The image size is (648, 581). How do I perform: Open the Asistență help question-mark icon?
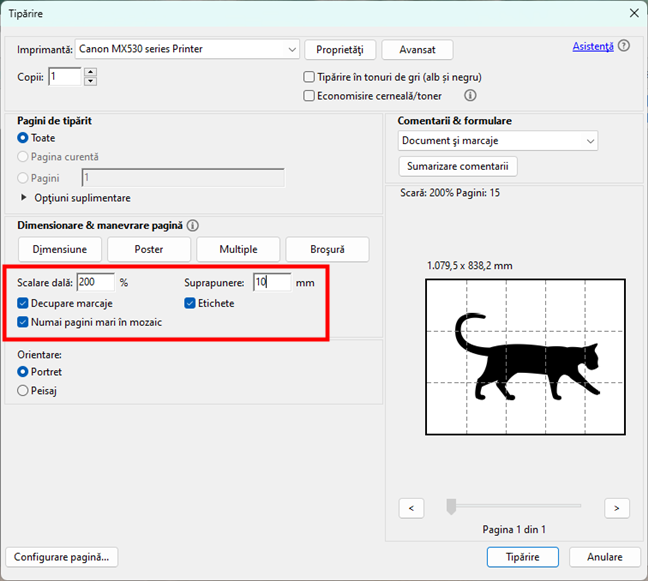(624, 46)
